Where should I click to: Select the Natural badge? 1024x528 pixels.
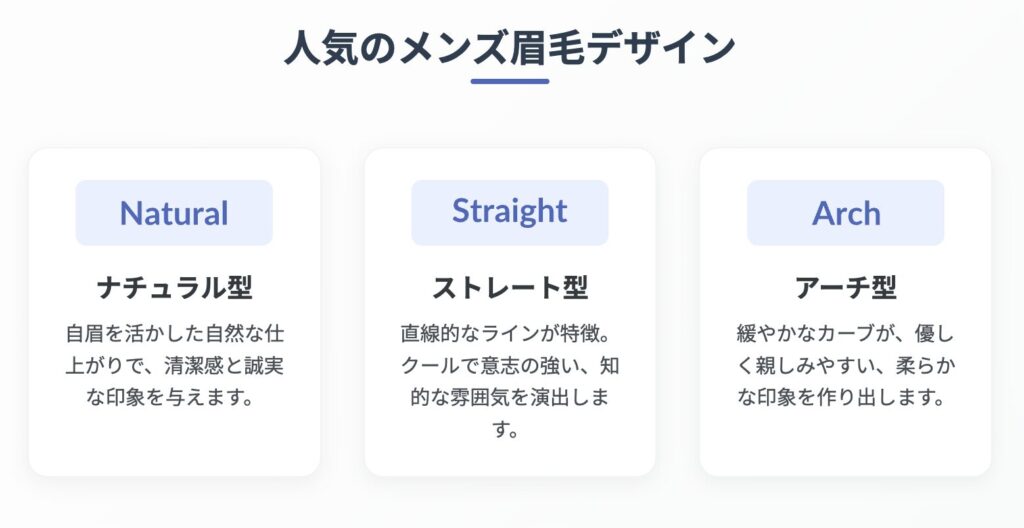tap(174, 213)
